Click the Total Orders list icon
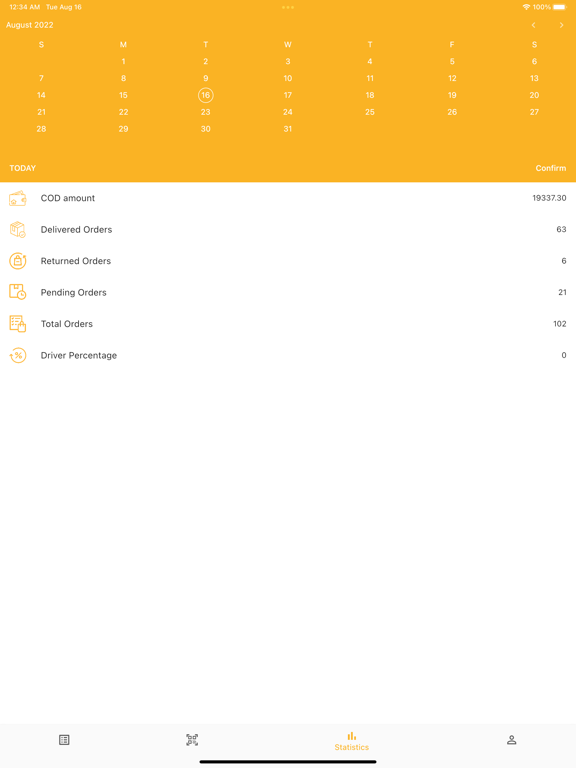The image size is (576, 768). [18, 324]
